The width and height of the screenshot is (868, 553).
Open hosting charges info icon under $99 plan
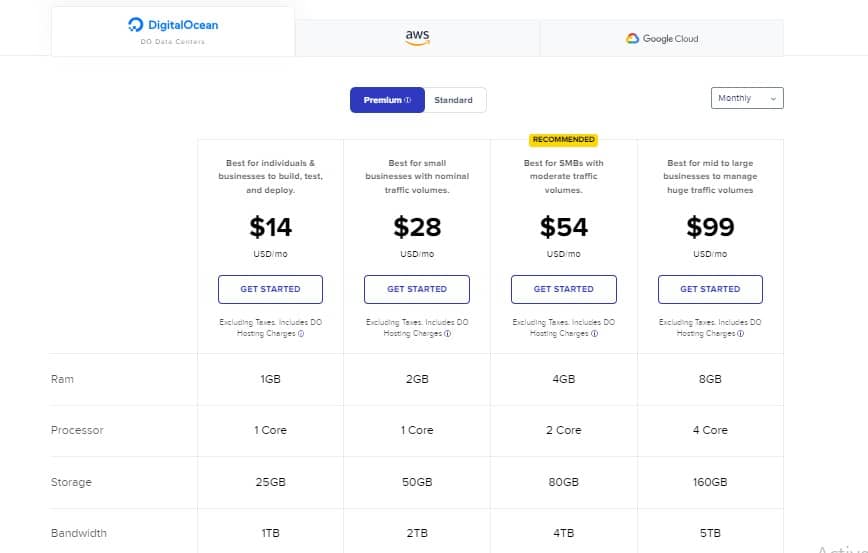(x=741, y=334)
